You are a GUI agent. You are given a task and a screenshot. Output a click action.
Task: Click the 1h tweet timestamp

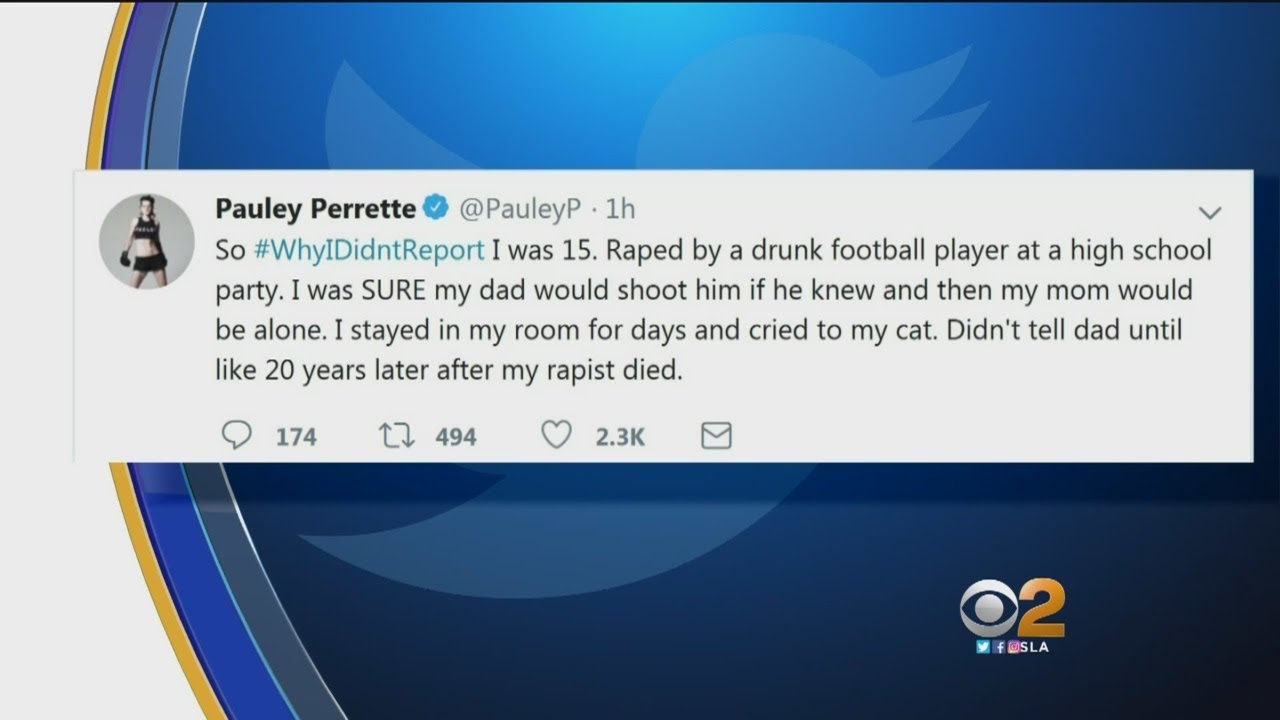click(620, 209)
